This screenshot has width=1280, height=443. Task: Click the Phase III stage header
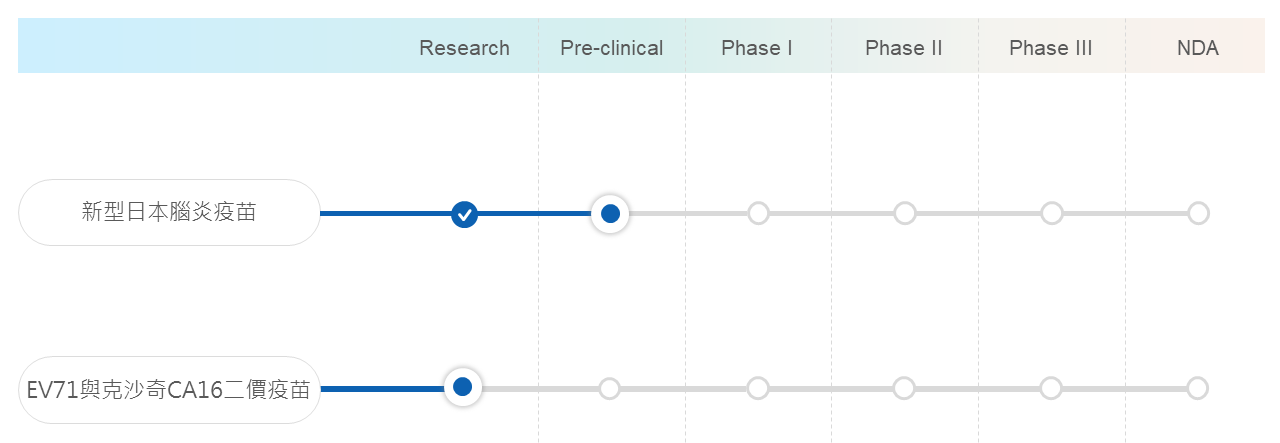1051,48
